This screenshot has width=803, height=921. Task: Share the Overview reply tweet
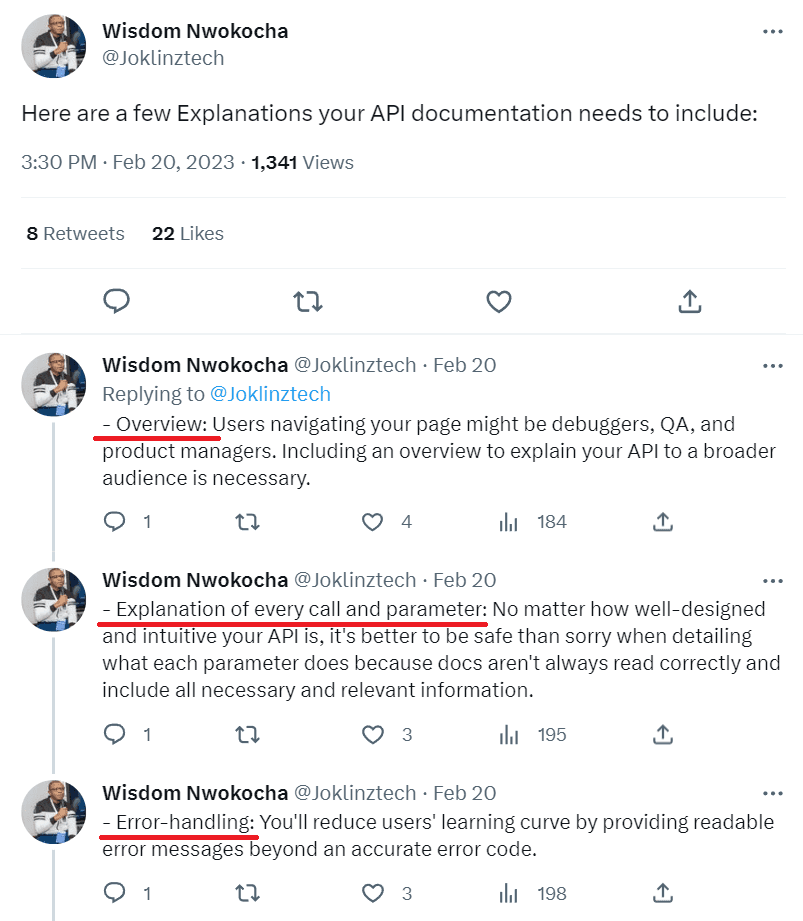coord(661,522)
